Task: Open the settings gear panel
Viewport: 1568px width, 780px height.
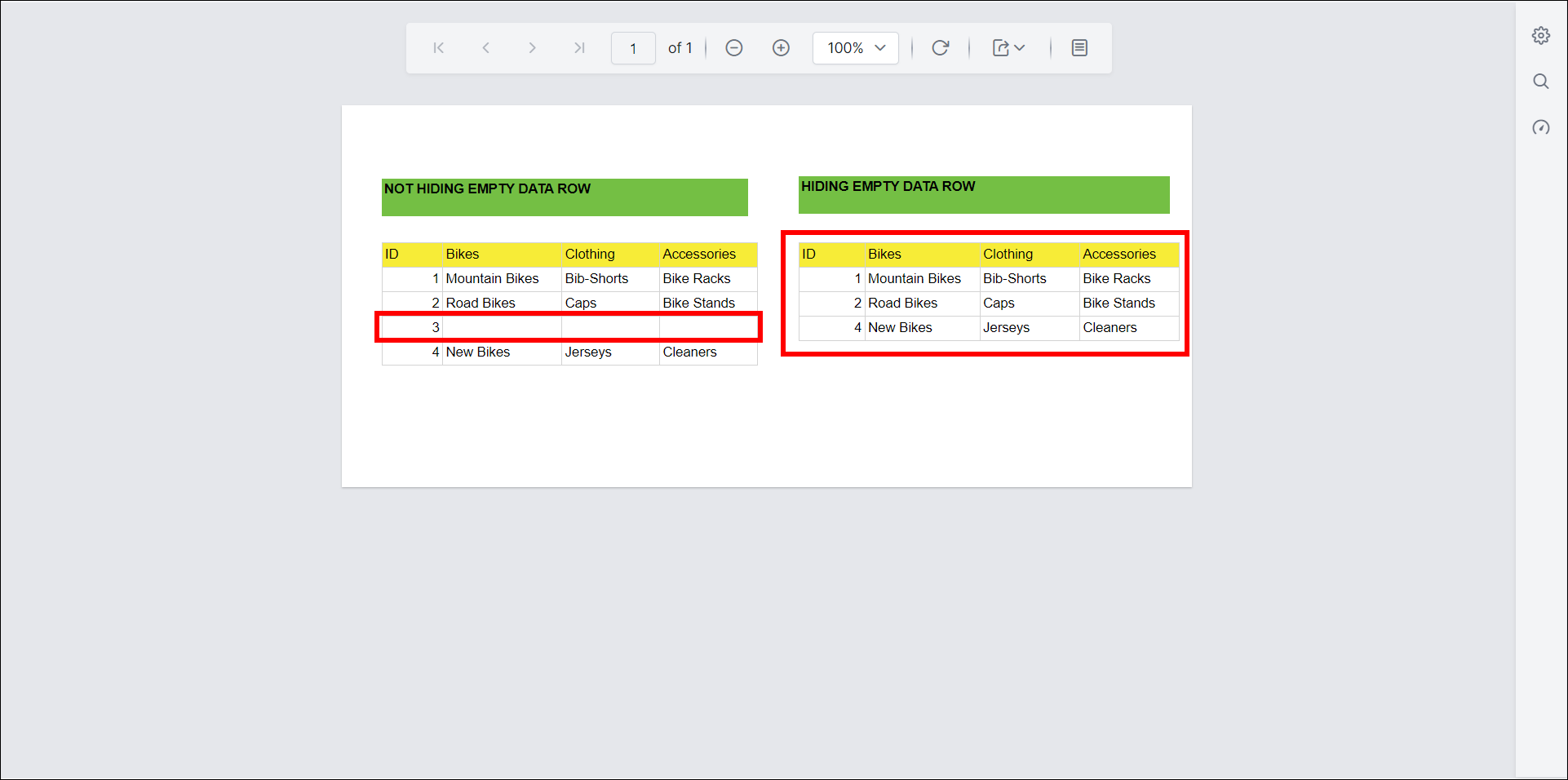Action: (x=1541, y=36)
